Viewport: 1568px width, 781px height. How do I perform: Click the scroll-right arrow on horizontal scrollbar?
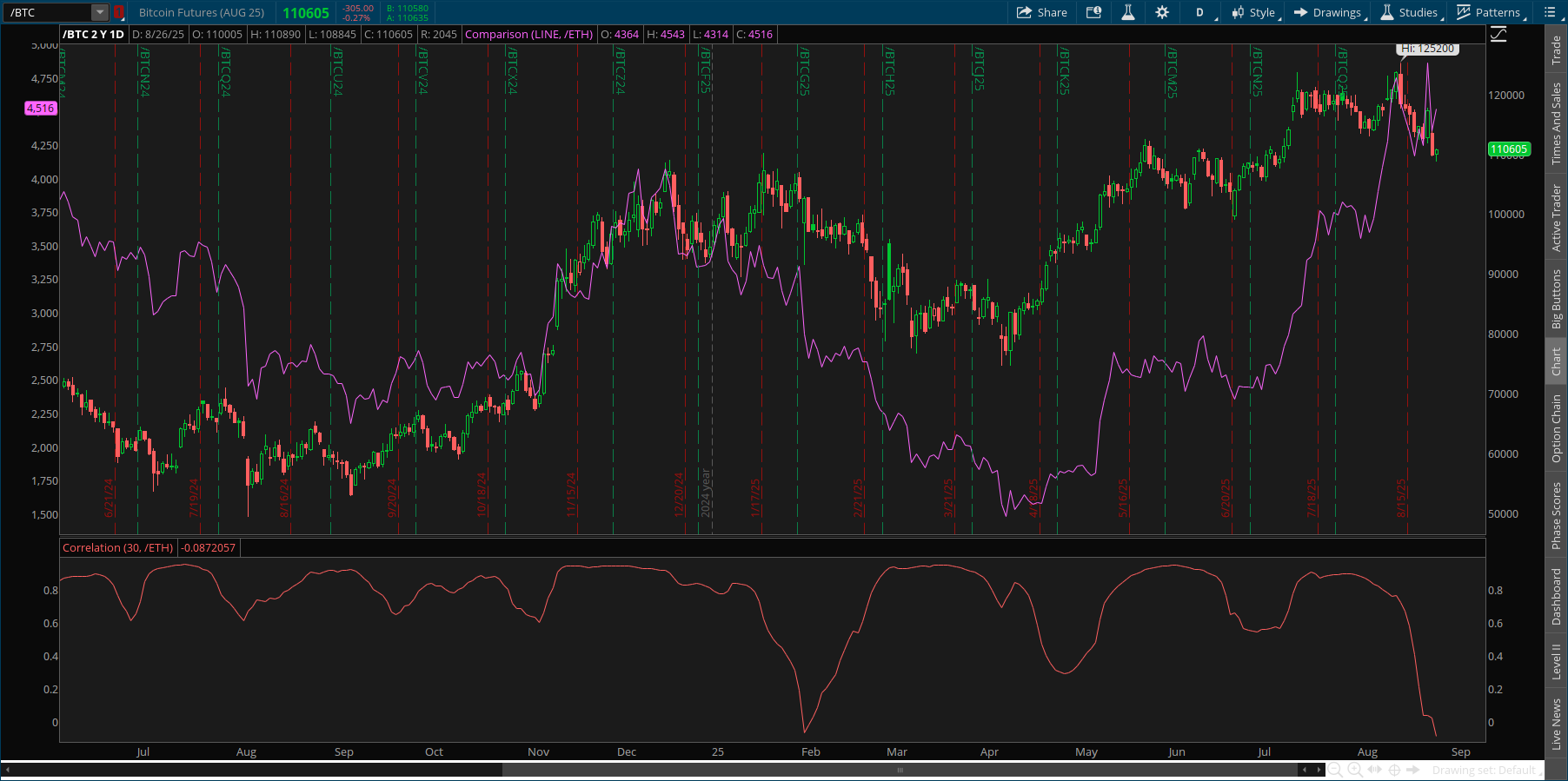tap(1318, 770)
